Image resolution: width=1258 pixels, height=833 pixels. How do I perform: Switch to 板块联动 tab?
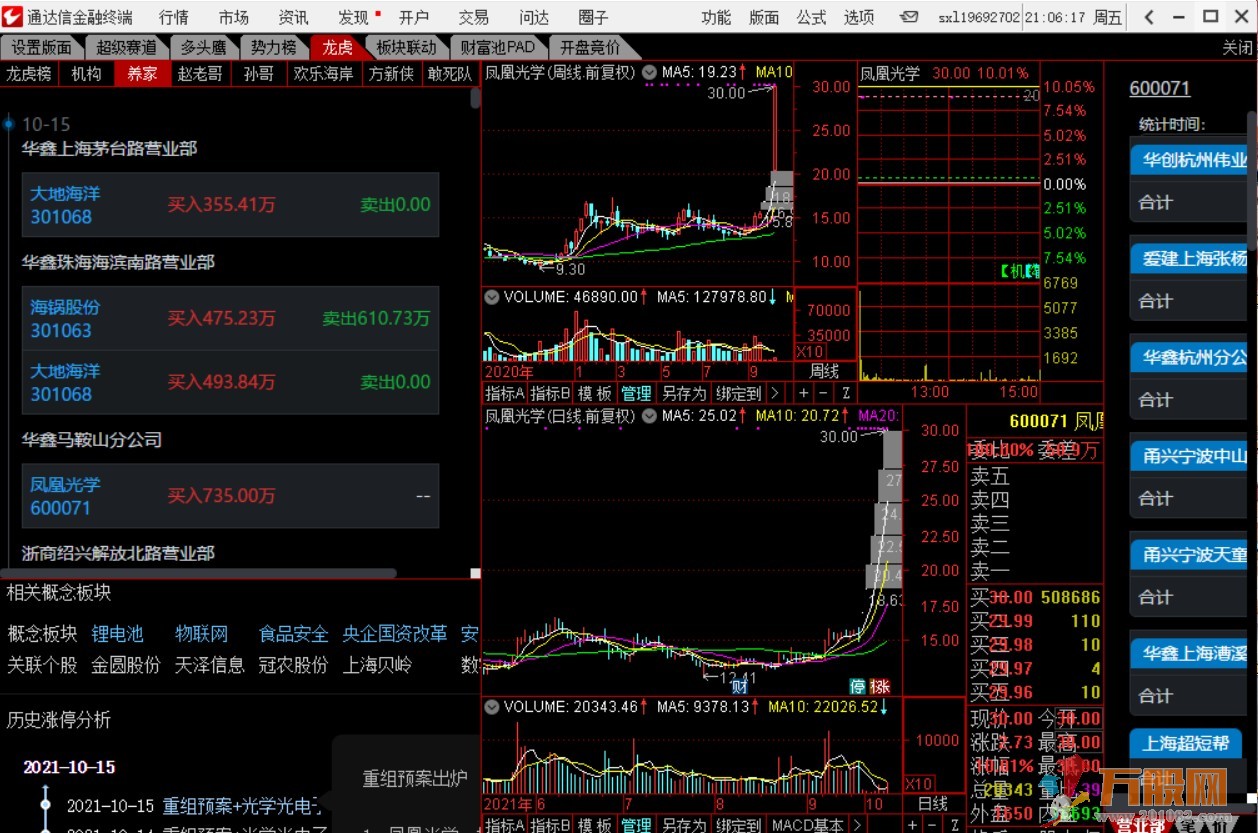click(x=406, y=47)
